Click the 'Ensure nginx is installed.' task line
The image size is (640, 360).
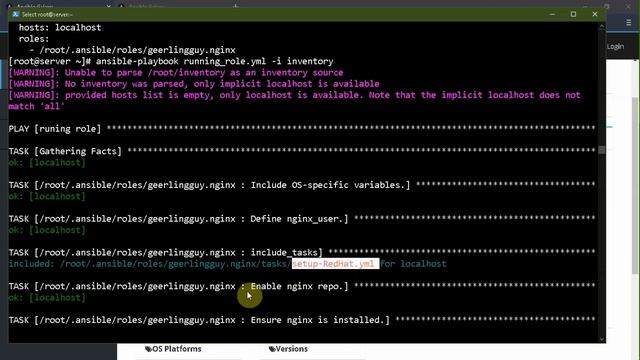point(302,320)
